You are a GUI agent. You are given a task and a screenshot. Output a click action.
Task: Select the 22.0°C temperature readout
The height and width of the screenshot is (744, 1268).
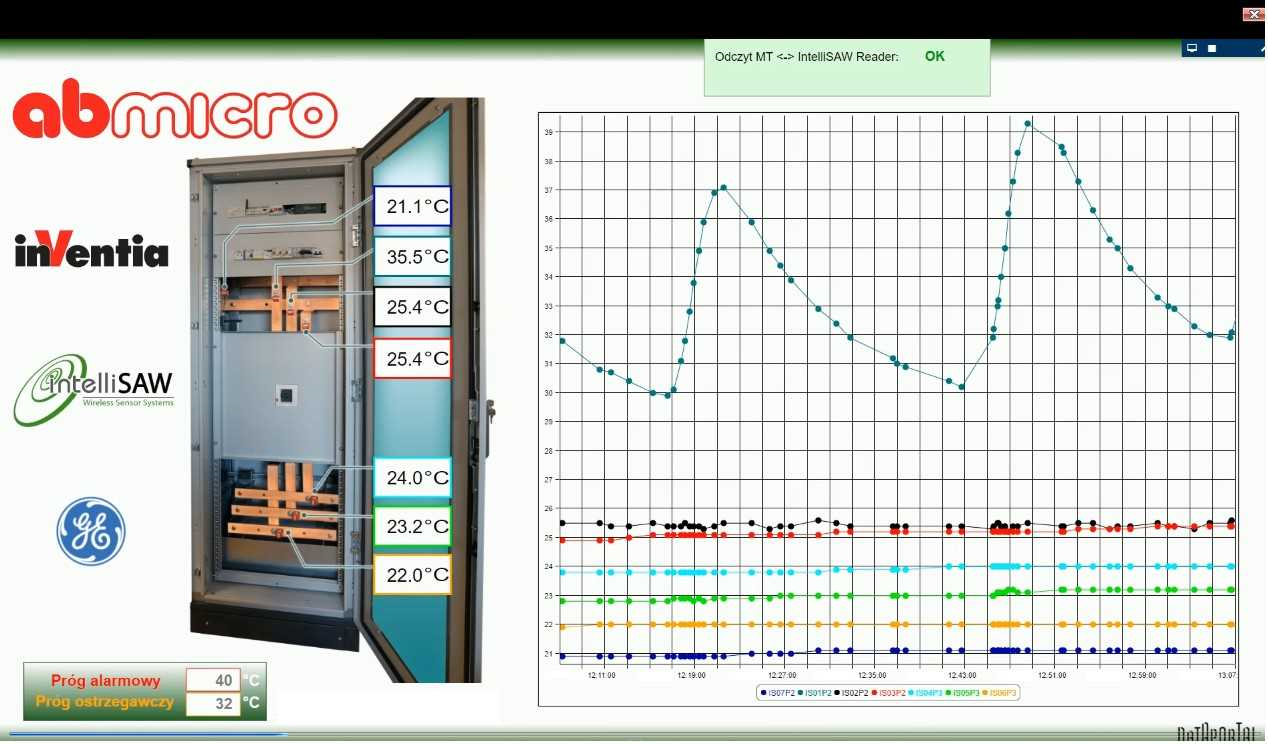(412, 575)
